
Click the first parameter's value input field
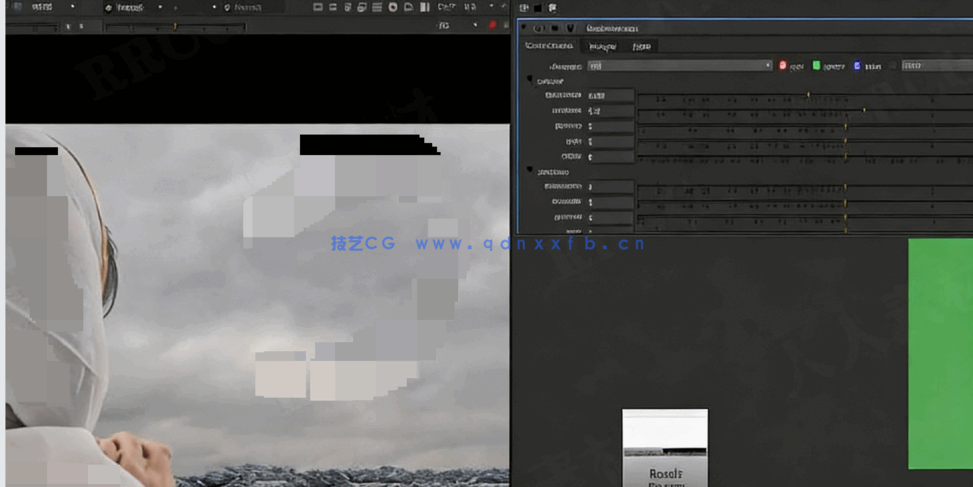610,96
